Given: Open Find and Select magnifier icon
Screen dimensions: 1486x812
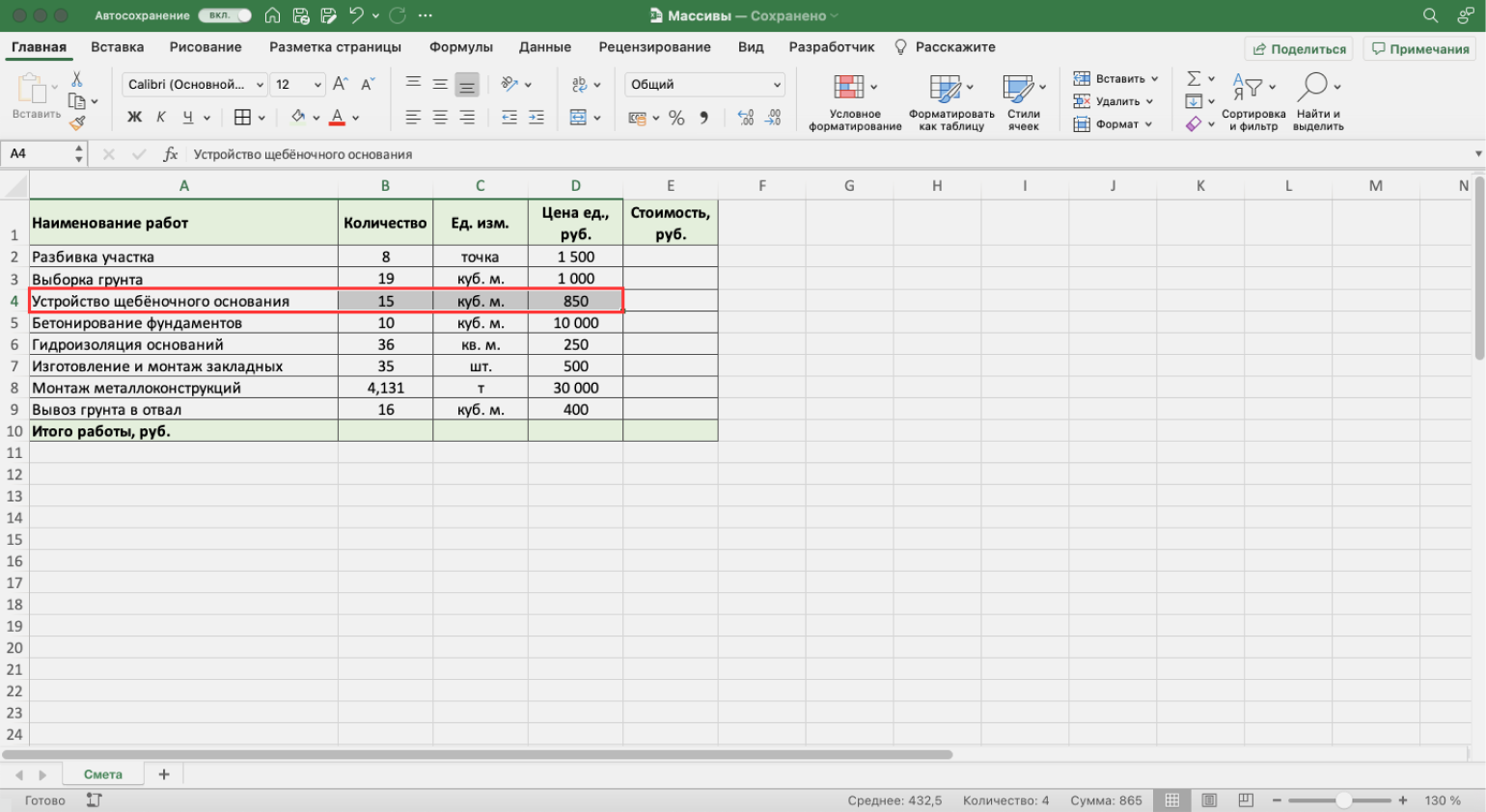Looking at the screenshot, I should click(x=1312, y=88).
